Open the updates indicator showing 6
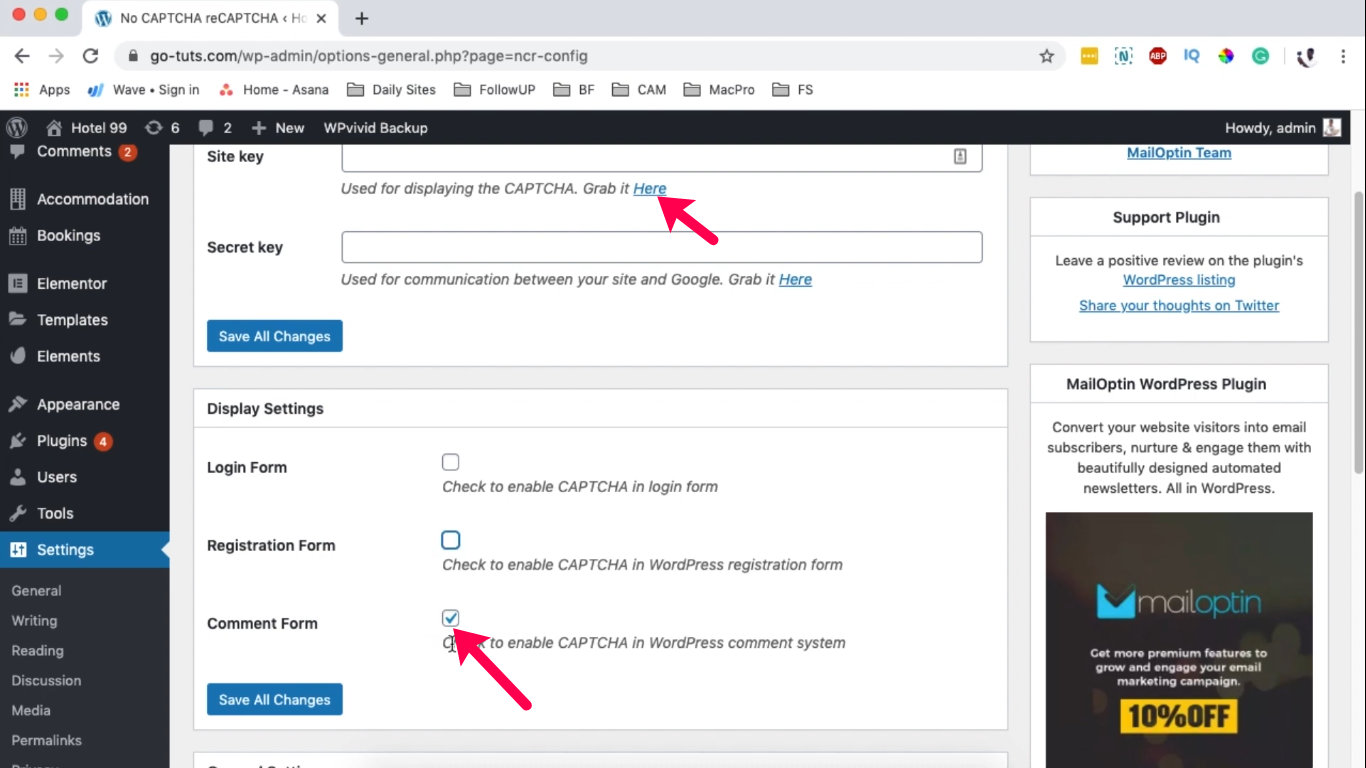The width and height of the screenshot is (1366, 768). [163, 128]
